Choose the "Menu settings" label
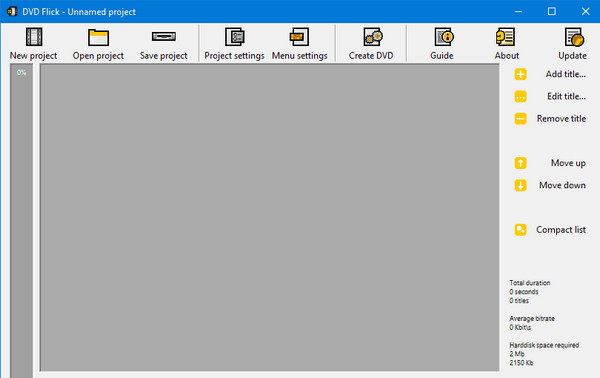Image resolution: width=600 pixels, height=378 pixels. 300,56
